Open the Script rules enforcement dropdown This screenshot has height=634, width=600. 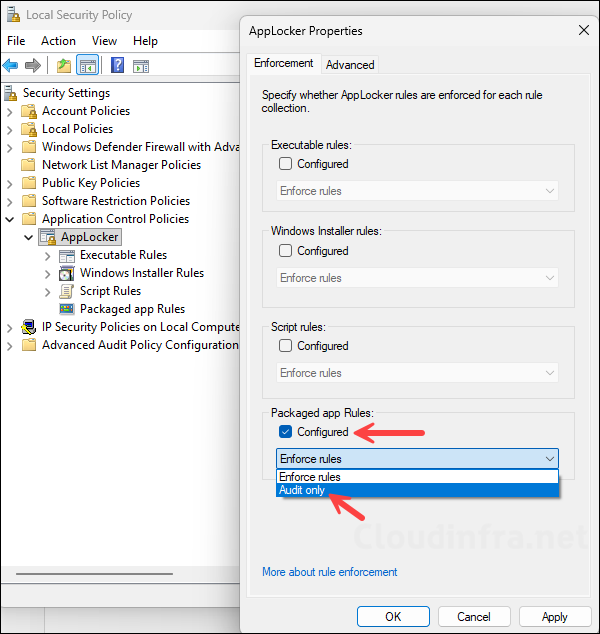click(417, 373)
